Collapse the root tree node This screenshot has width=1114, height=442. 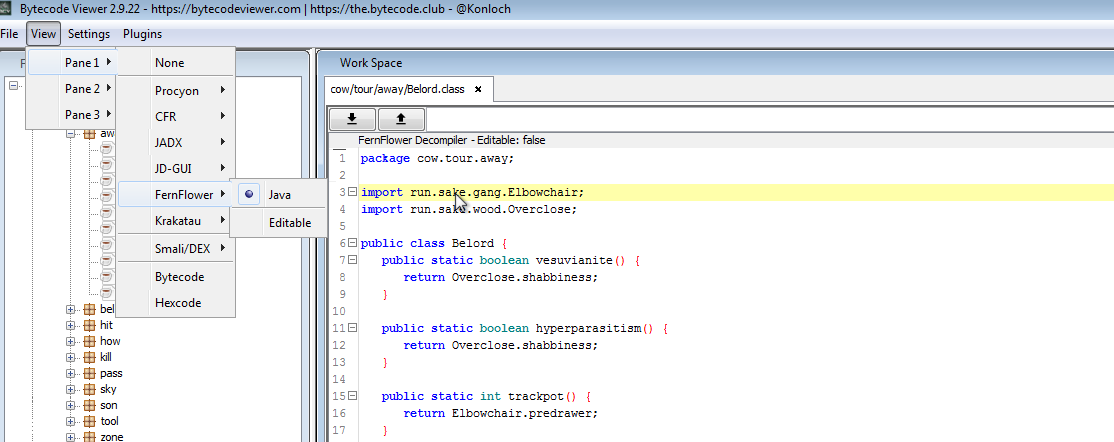point(13,85)
